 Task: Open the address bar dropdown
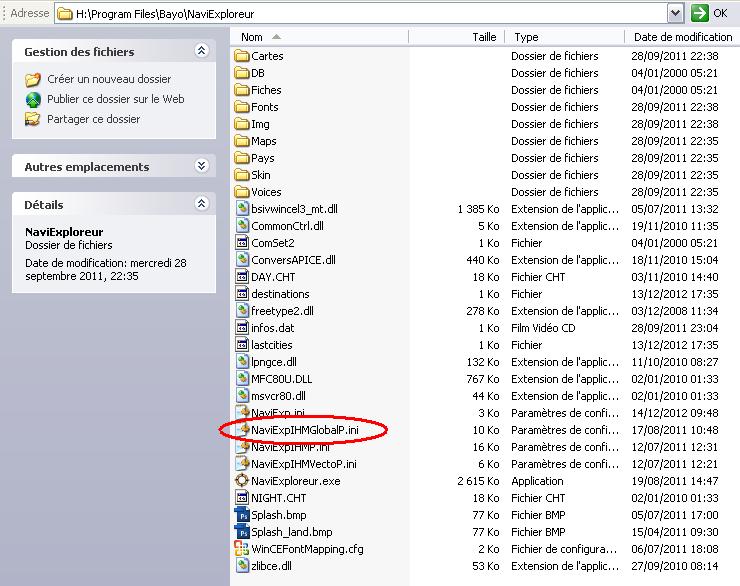click(675, 13)
